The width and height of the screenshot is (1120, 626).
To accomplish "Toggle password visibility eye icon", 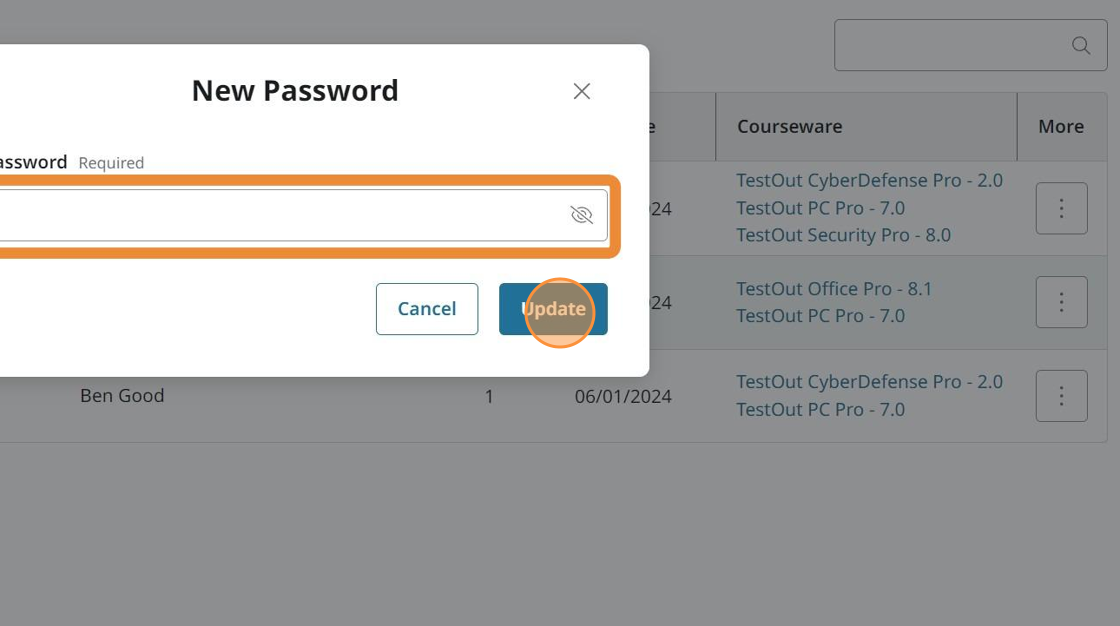I will (x=581, y=215).
